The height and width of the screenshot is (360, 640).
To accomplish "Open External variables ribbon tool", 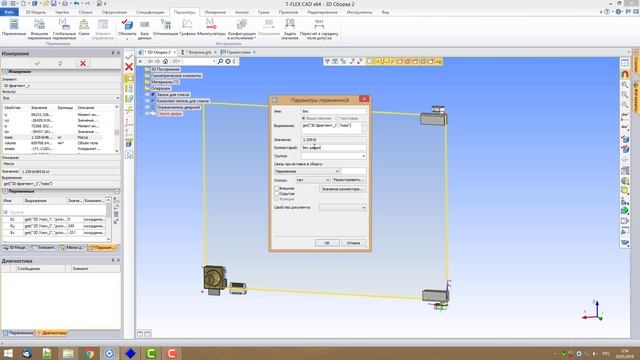I will pos(39,29).
